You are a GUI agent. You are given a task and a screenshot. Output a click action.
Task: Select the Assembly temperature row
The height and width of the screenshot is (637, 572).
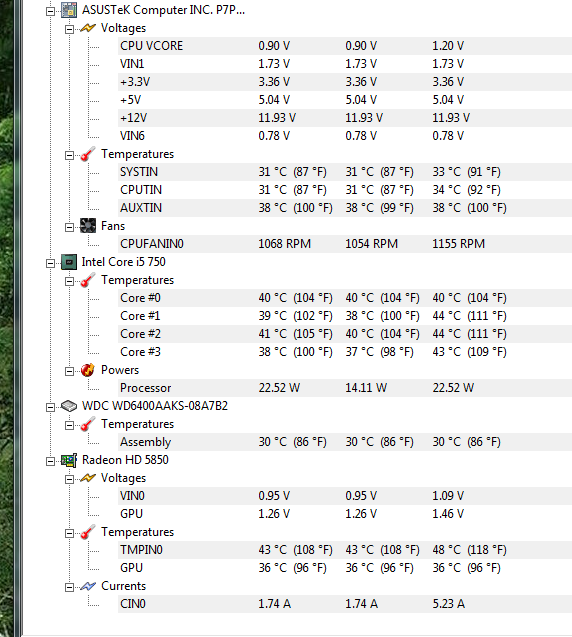pyautogui.click(x=345, y=442)
